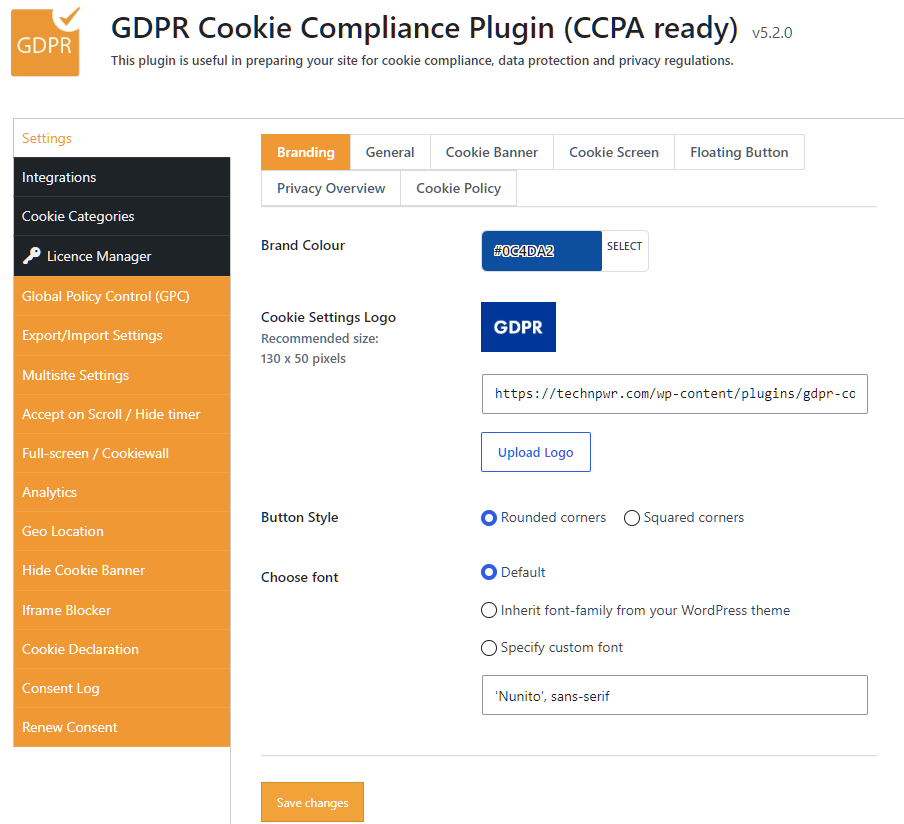Select the Default font option

point(488,572)
